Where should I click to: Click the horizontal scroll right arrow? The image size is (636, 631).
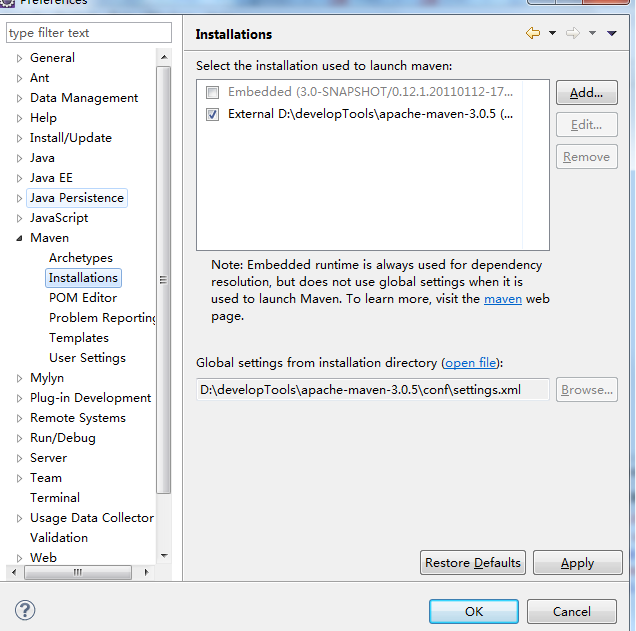coord(146,573)
